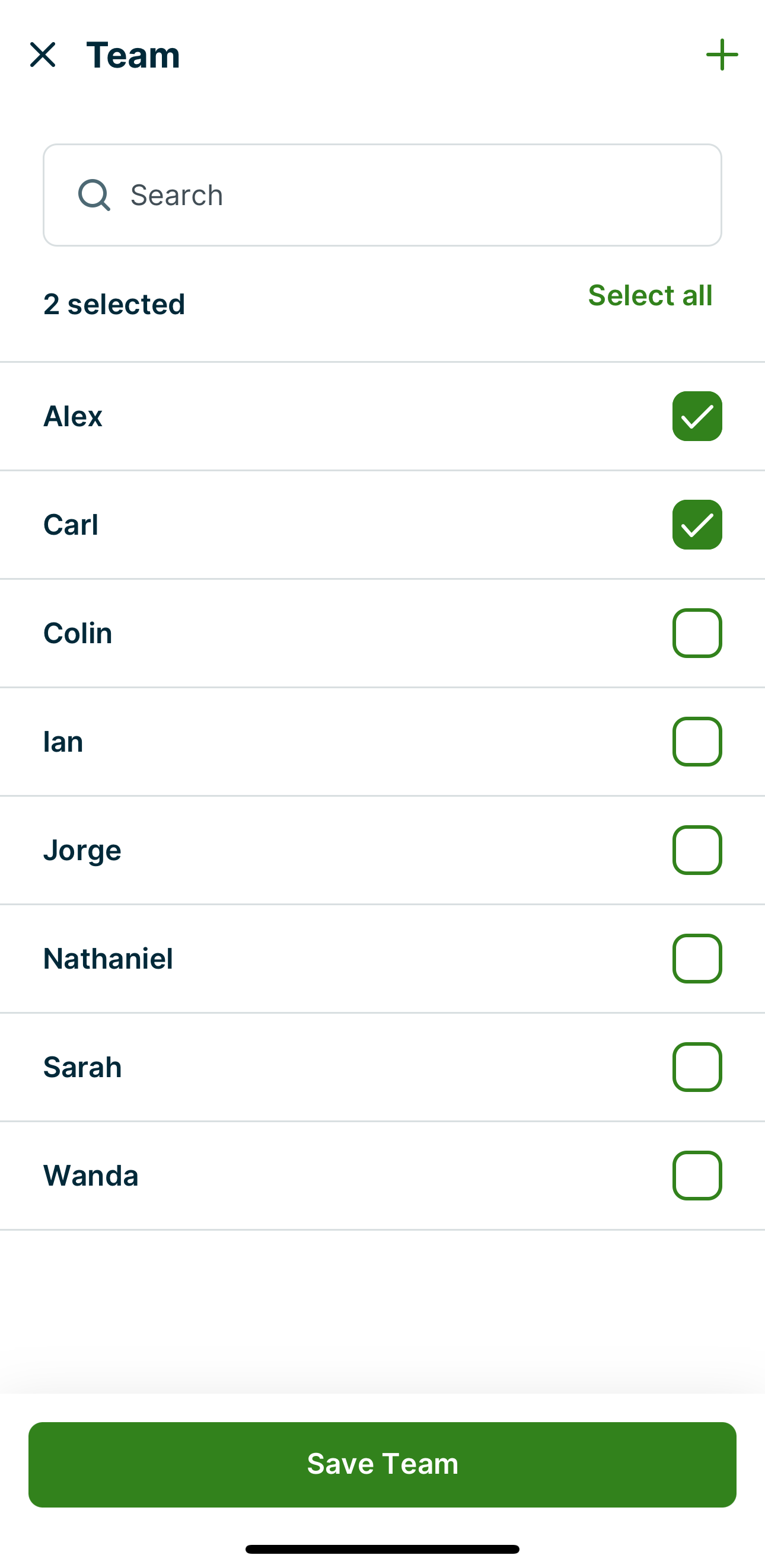Enable the checkbox for Ian
765x1568 pixels.
pos(697,742)
